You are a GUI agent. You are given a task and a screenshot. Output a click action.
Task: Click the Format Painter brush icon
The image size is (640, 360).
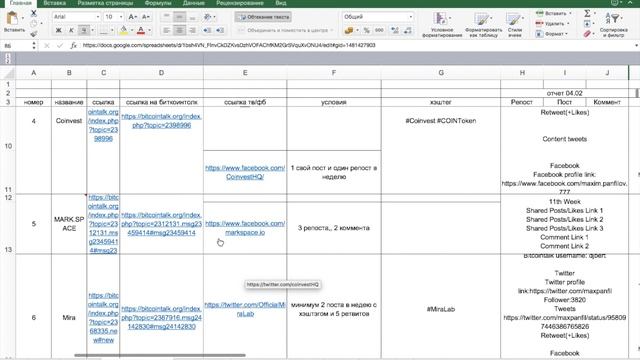tap(34, 34)
